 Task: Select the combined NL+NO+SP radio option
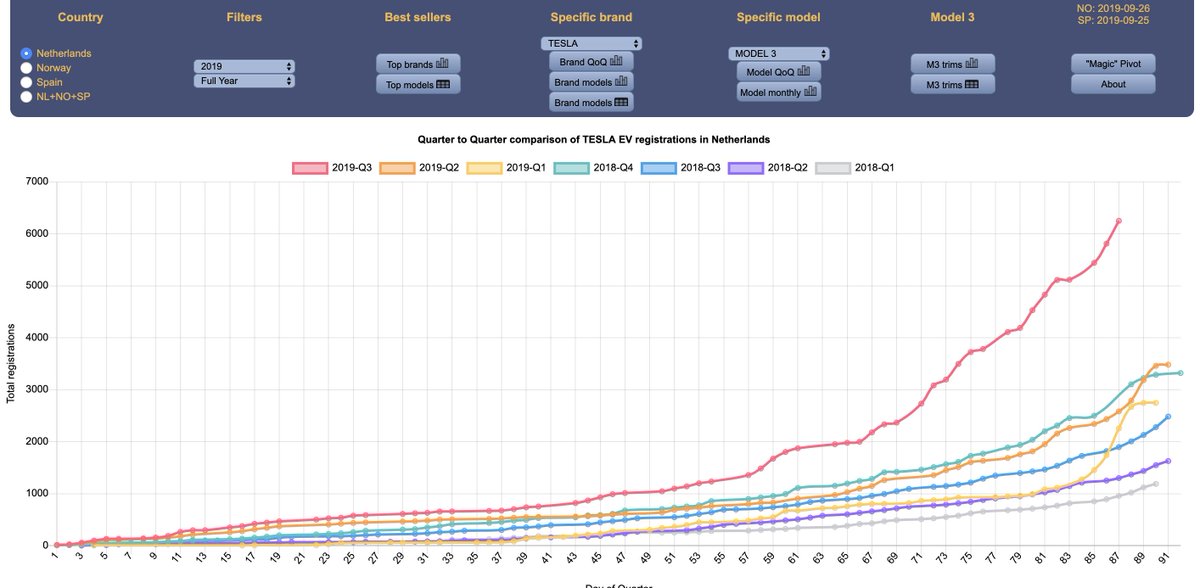coord(26,97)
